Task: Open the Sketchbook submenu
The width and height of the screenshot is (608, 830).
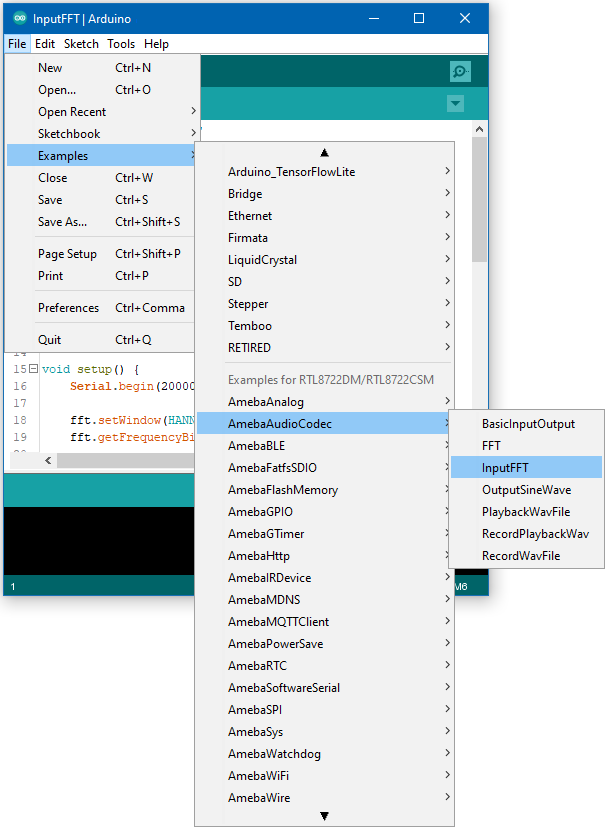Action: coord(69,134)
